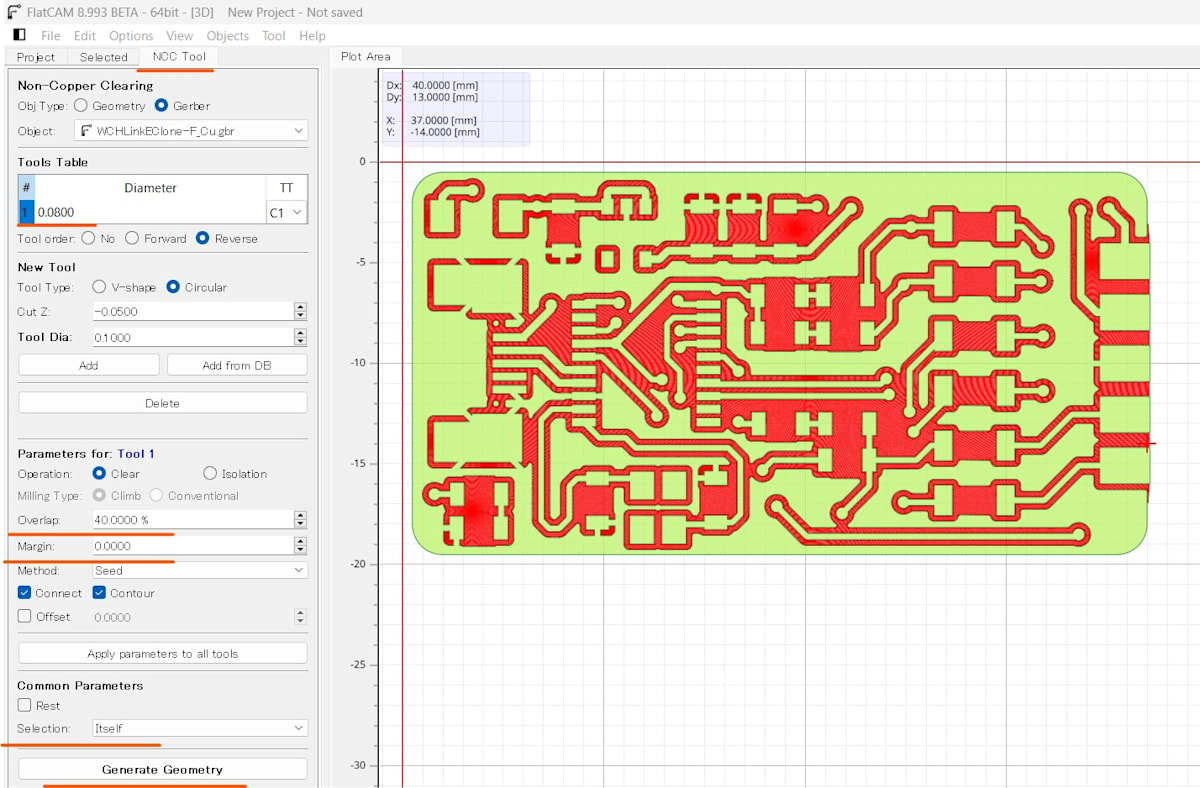1200x788 pixels.
Task: Open the Selection dropdown set to Itself
Action: click(x=199, y=728)
